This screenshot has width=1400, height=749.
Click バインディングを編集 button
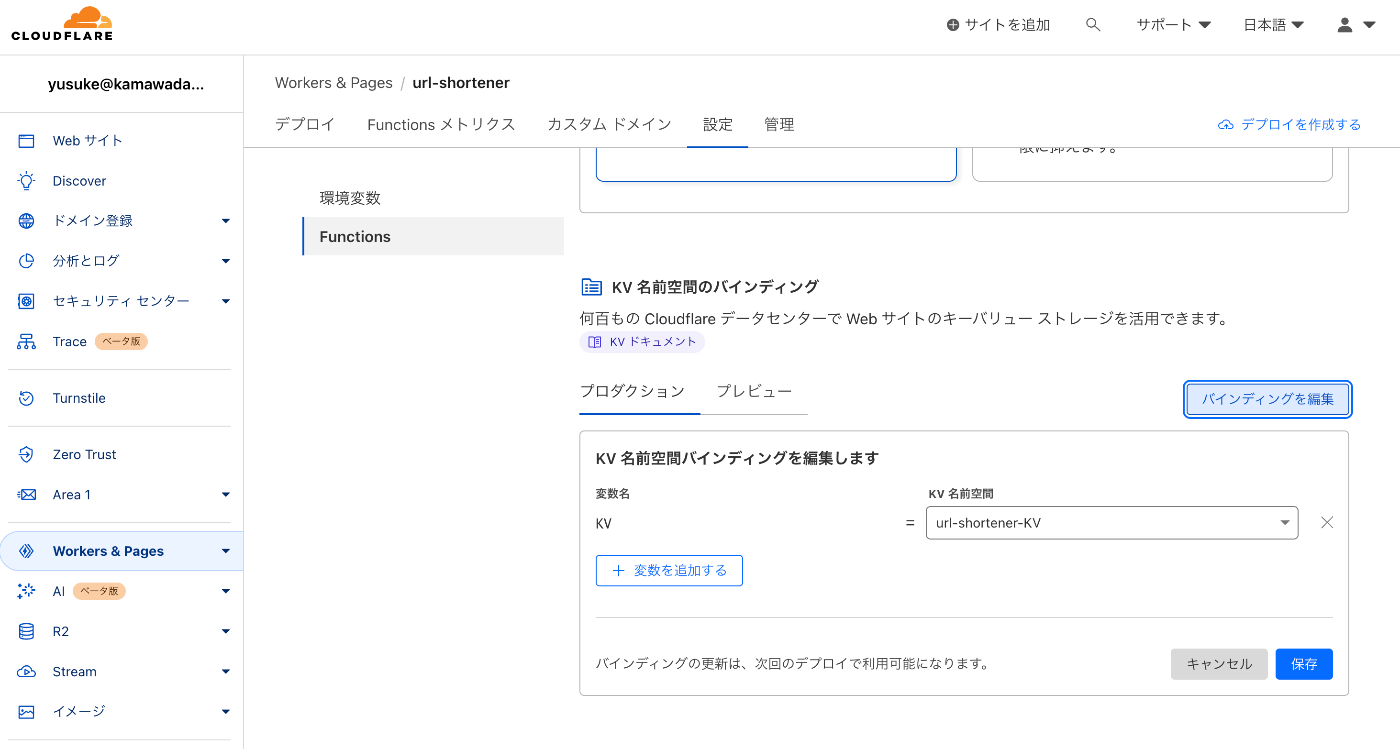point(1268,399)
